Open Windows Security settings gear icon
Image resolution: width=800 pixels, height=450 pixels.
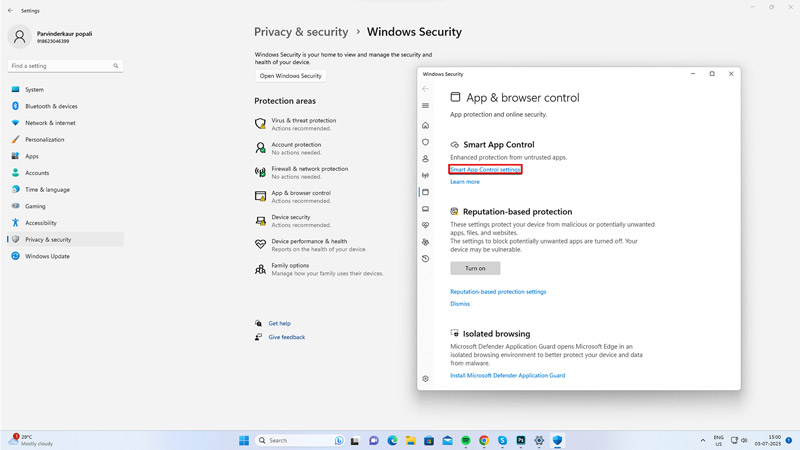426,379
